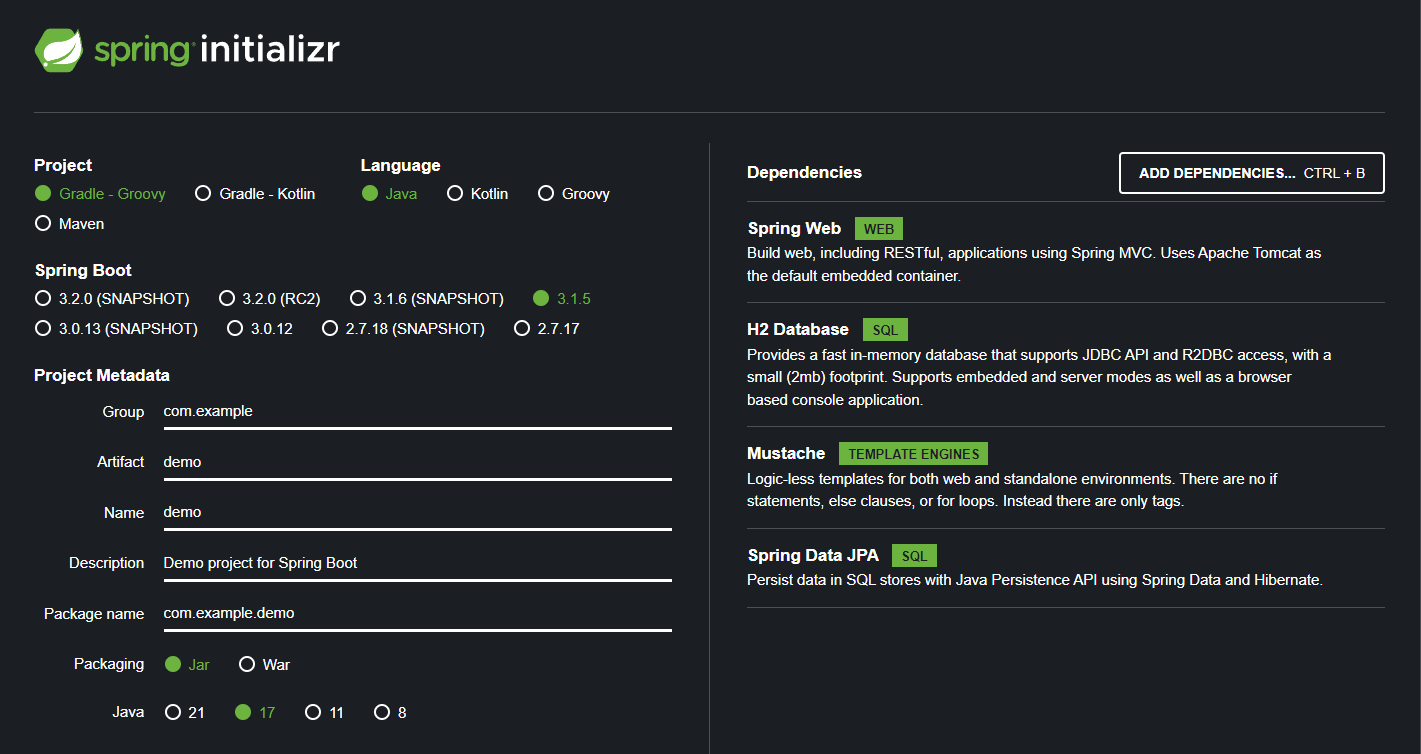Choose Groovy as the language
This screenshot has height=754, width=1421.
point(574,194)
